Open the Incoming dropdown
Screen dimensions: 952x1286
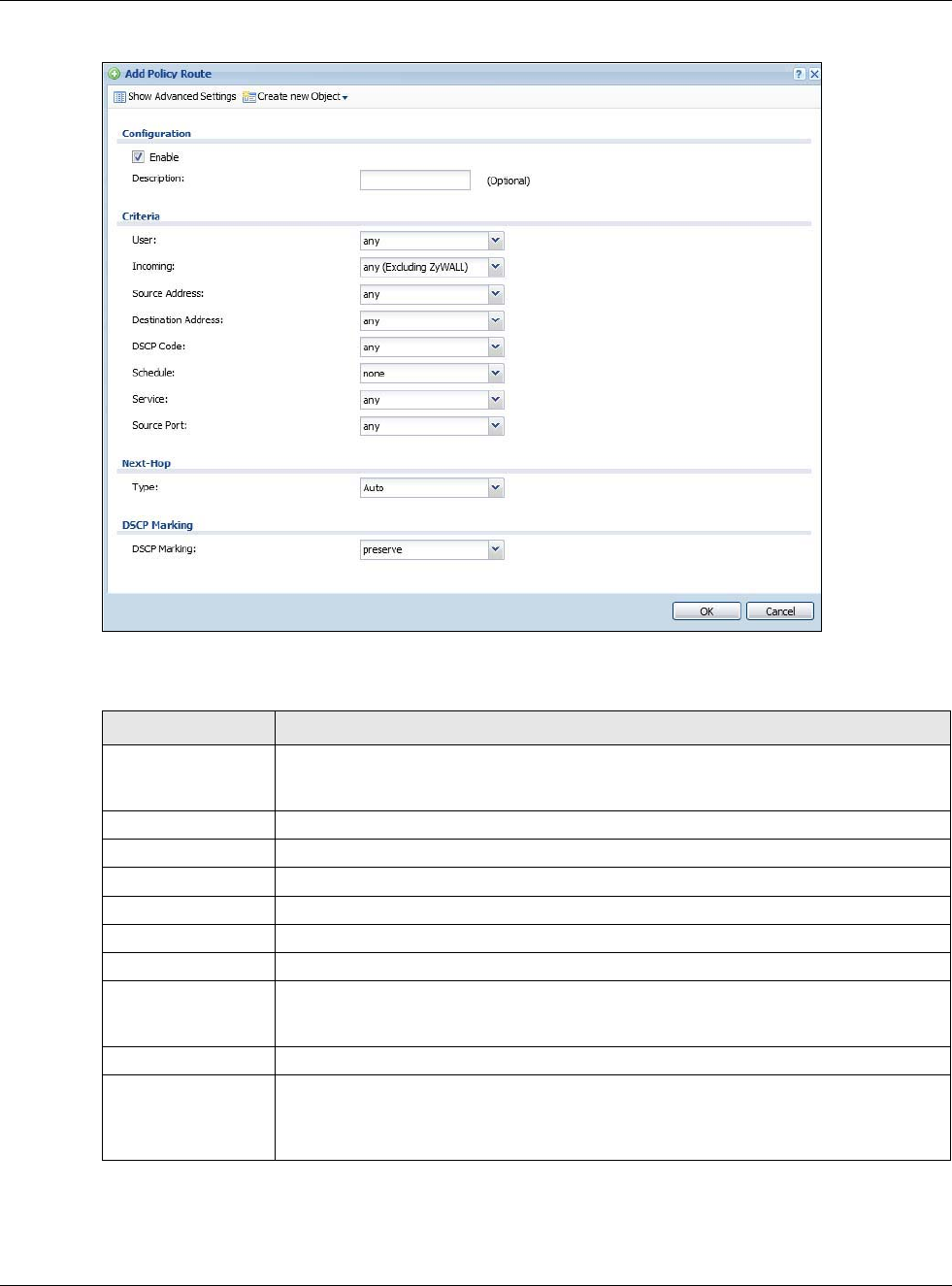(432, 267)
